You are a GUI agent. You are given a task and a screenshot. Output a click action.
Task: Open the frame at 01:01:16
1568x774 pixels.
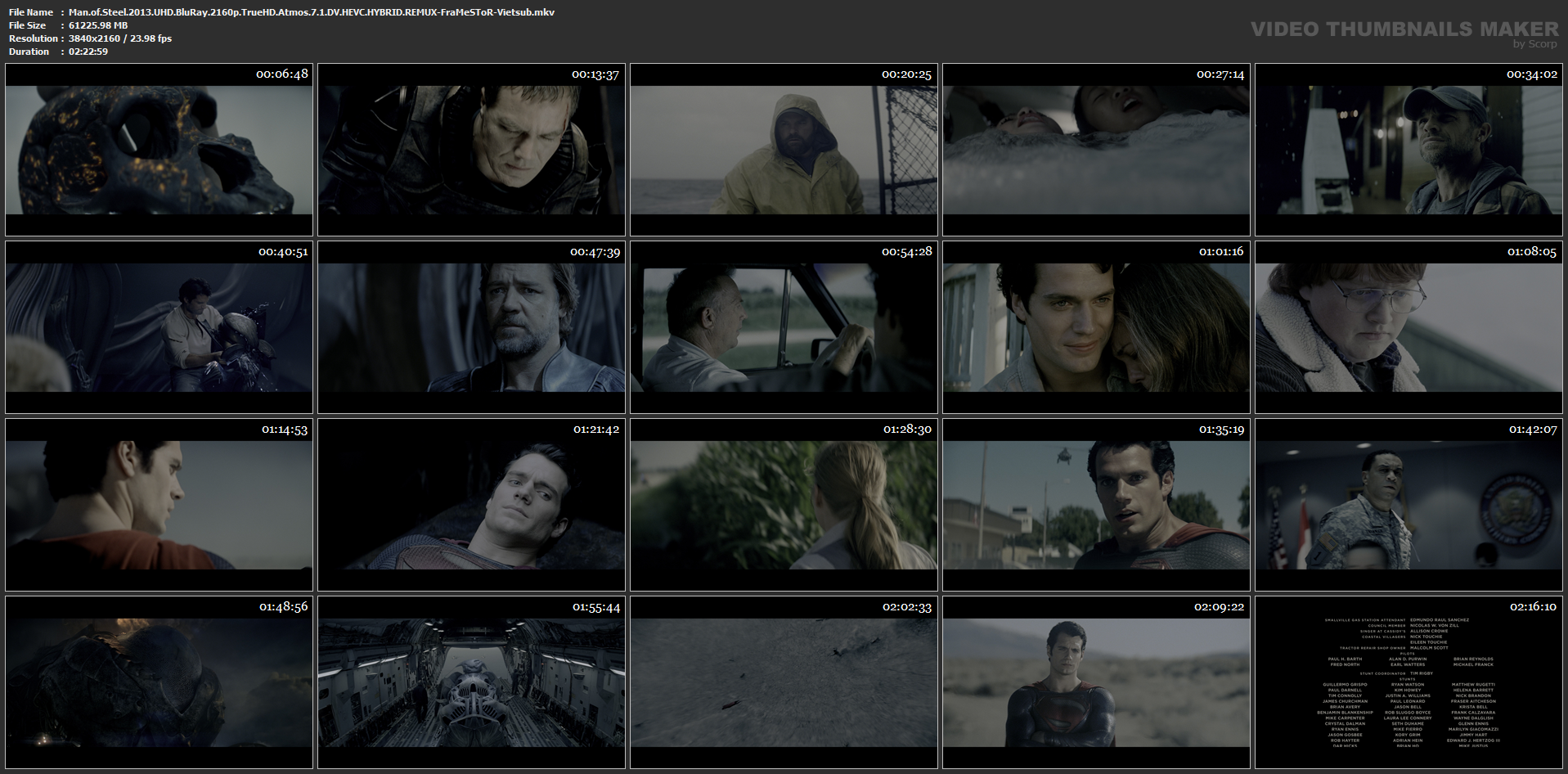click(x=1096, y=327)
